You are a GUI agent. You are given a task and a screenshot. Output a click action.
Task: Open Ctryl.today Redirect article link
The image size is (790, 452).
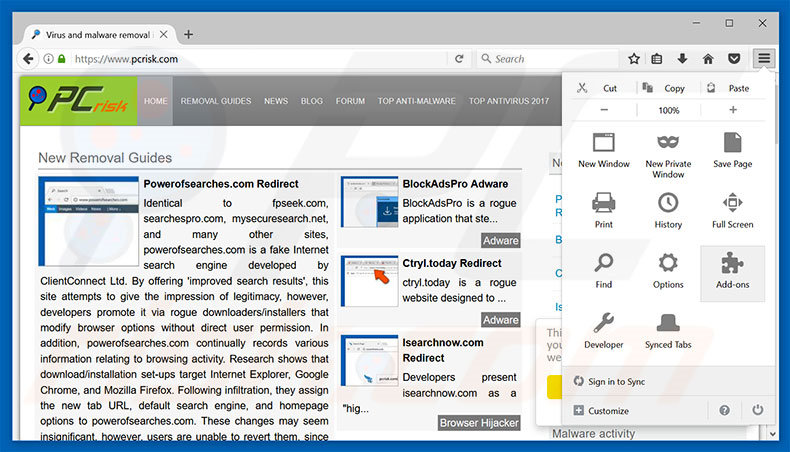click(x=452, y=263)
